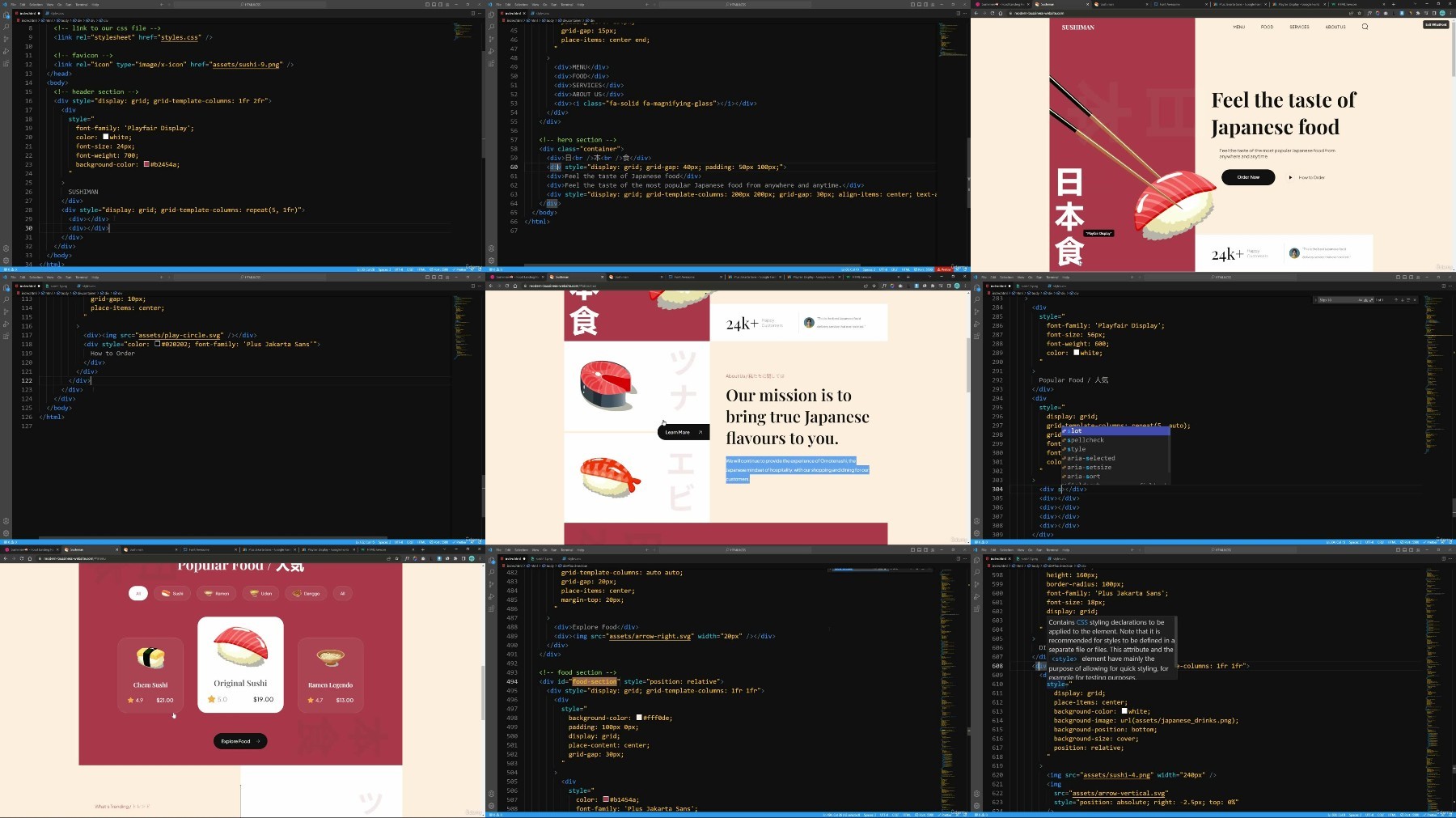Open #b2454a color swatch in top-left editor
This screenshot has height=818, width=1456.
[146, 164]
